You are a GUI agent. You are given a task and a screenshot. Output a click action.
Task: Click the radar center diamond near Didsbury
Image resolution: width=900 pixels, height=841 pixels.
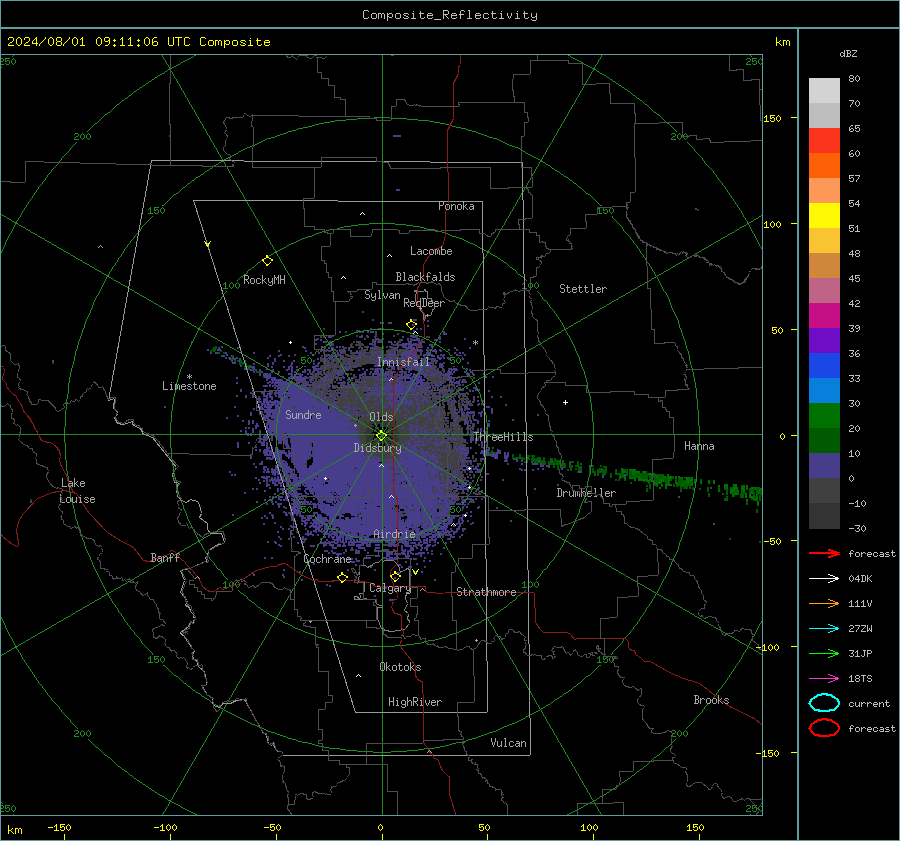point(382,435)
